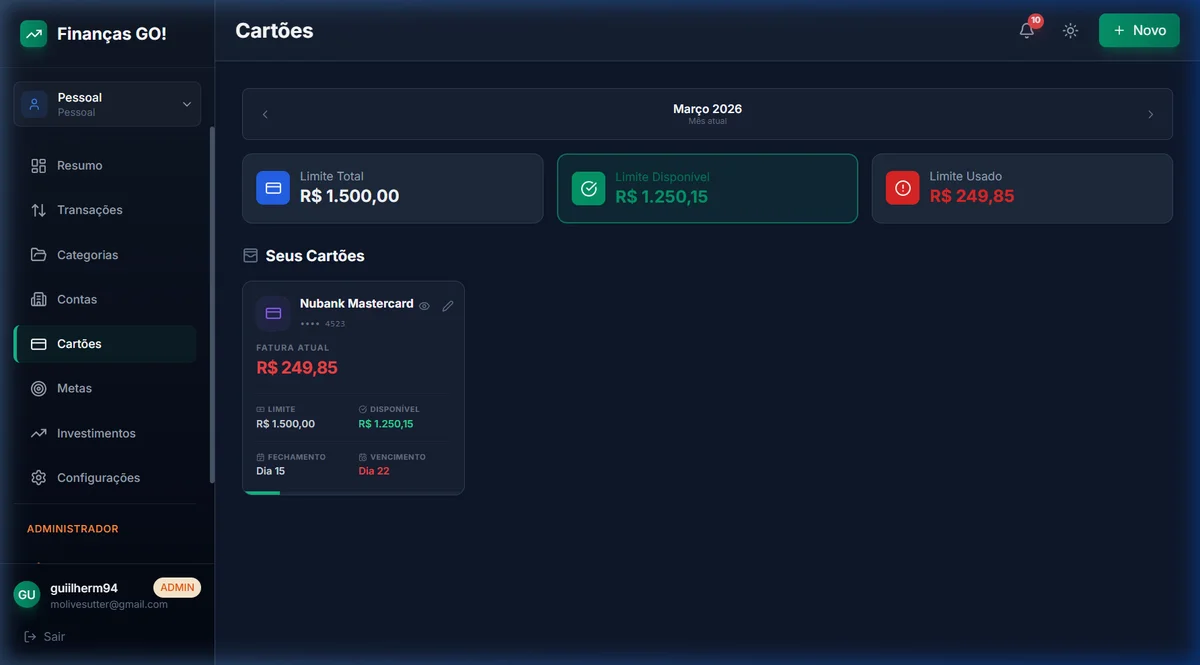This screenshot has width=1200, height=665.
Task: Go to next month with right chevron
Action: (x=1150, y=114)
